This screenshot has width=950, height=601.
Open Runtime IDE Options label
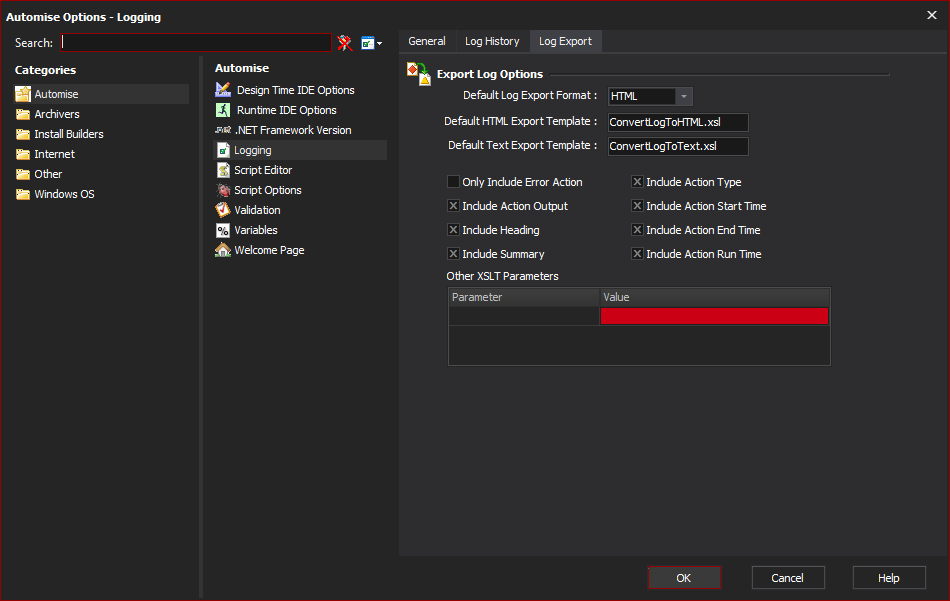tap(287, 110)
